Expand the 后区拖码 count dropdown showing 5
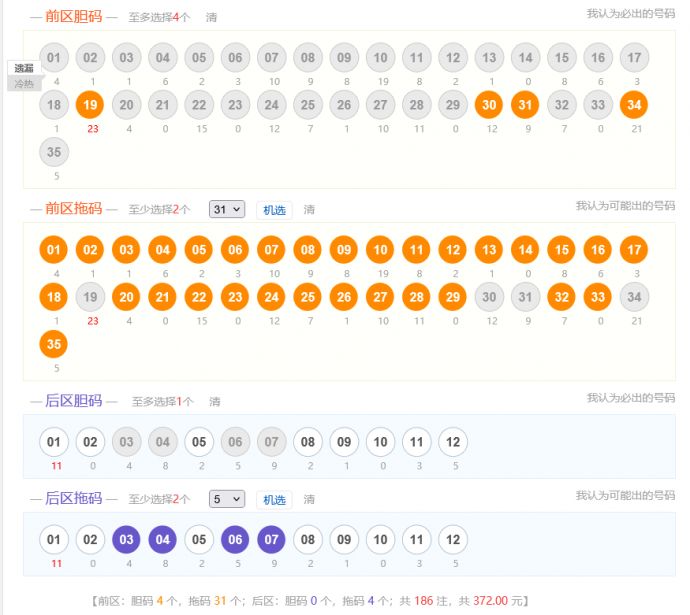Viewport: 690px width, 615px height. coord(227,499)
